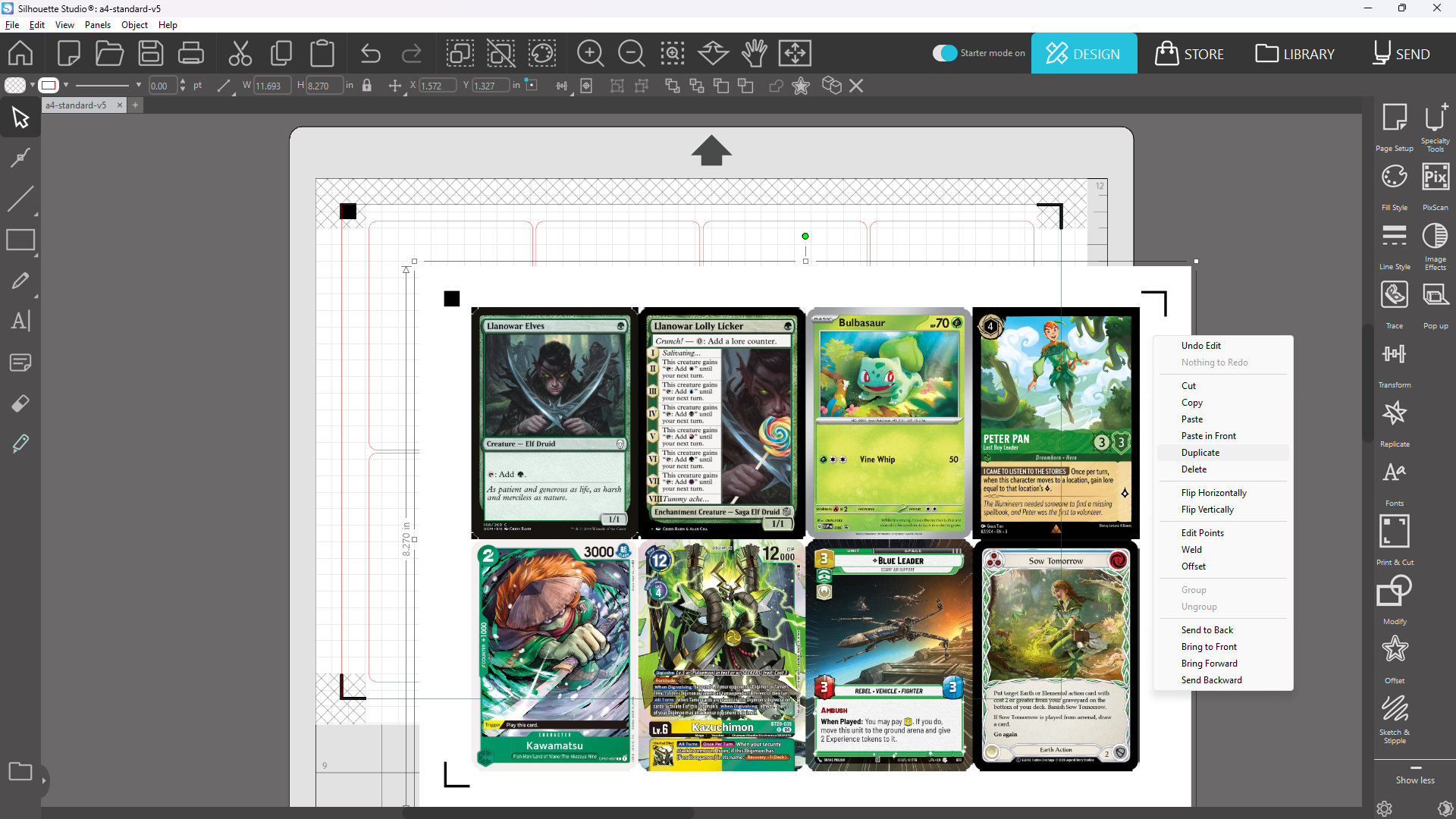Open the fill pattern dropdown arrow
Viewport: 1456px width, 819px height.
pyautogui.click(x=33, y=86)
